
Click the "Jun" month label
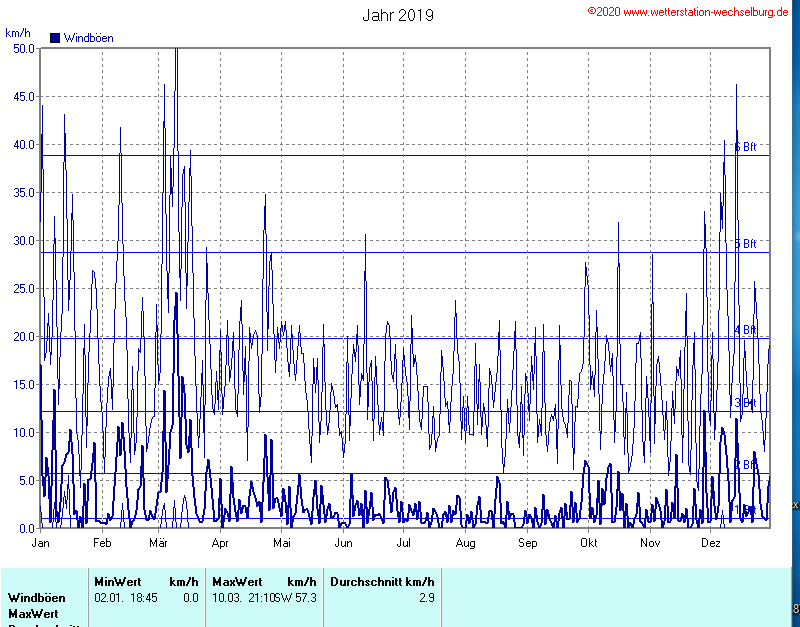coord(343,543)
